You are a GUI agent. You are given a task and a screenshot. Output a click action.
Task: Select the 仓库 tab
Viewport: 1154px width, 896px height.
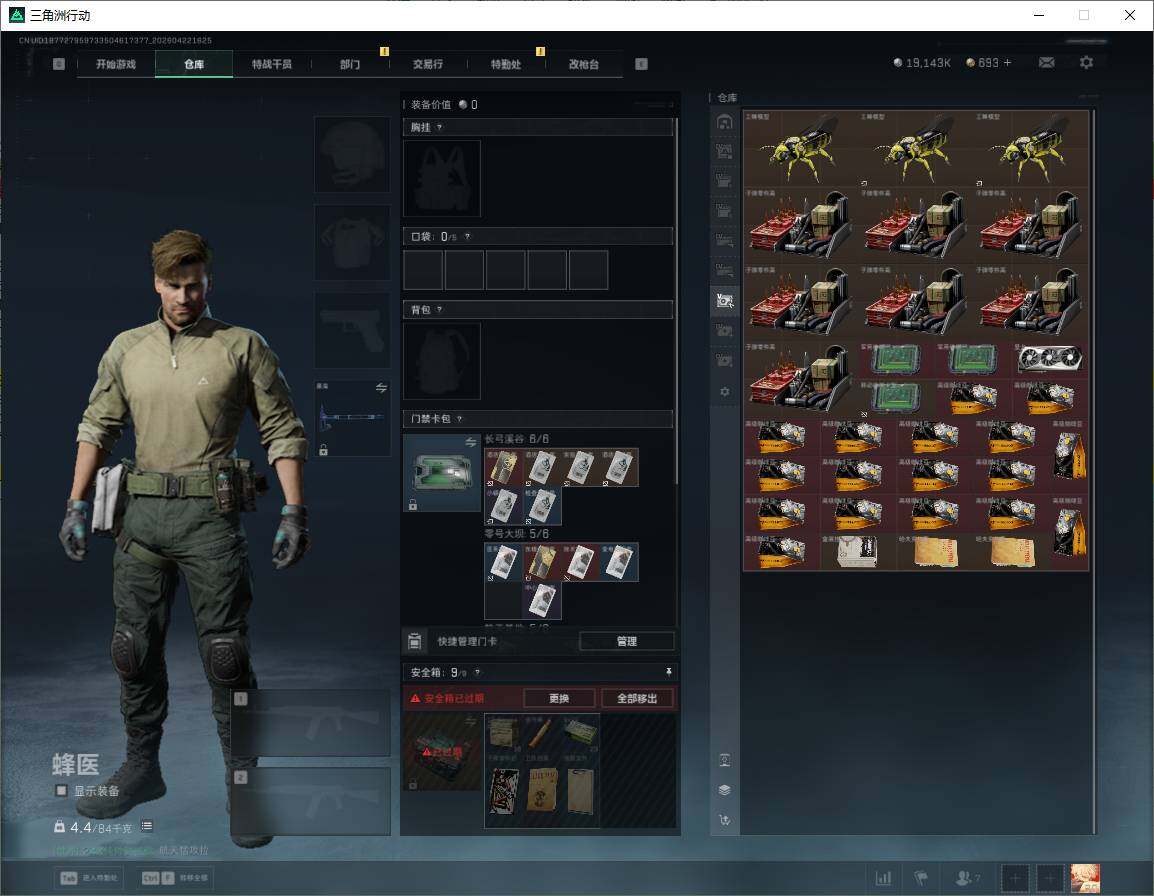(194, 64)
